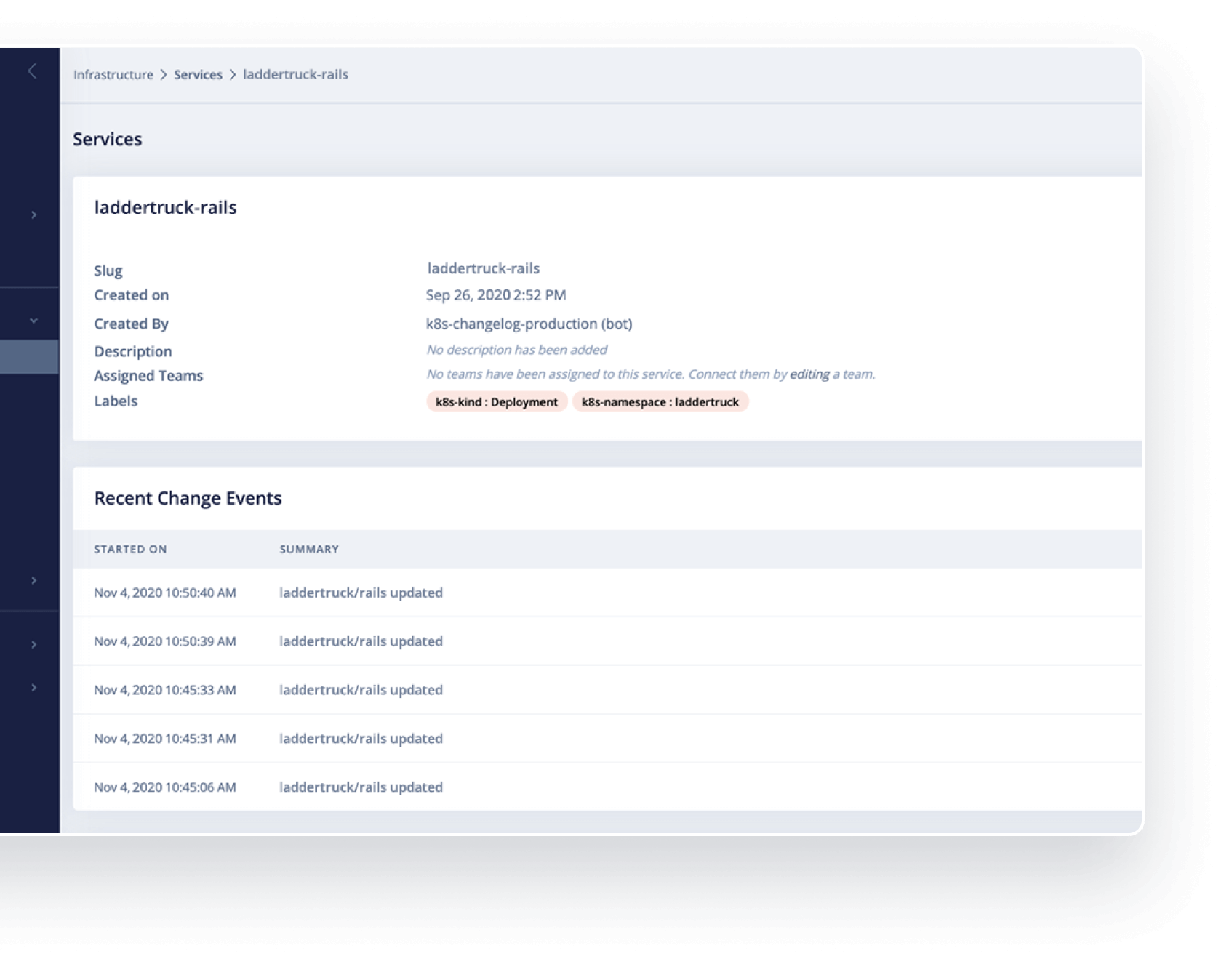Image resolution: width=1232 pixels, height=967 pixels.
Task: Expand the bottommost right-pointing sidebar chevron
Action: pos(33,688)
